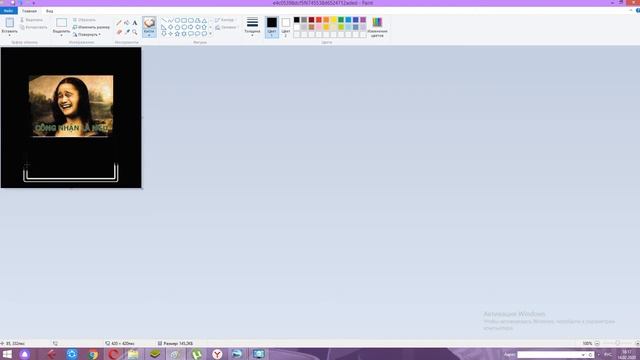Choose the five-point star shape
This screenshot has height=360, width=640.
177,34
